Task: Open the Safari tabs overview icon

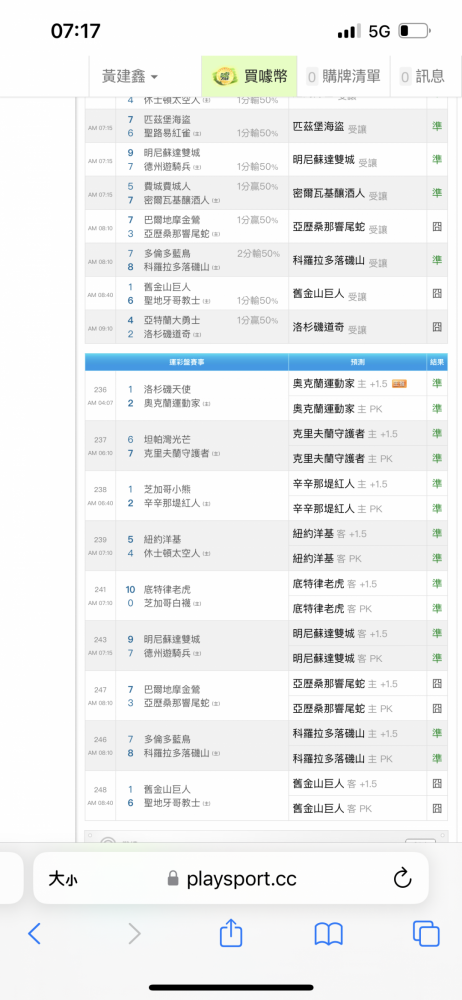Action: click(426, 934)
